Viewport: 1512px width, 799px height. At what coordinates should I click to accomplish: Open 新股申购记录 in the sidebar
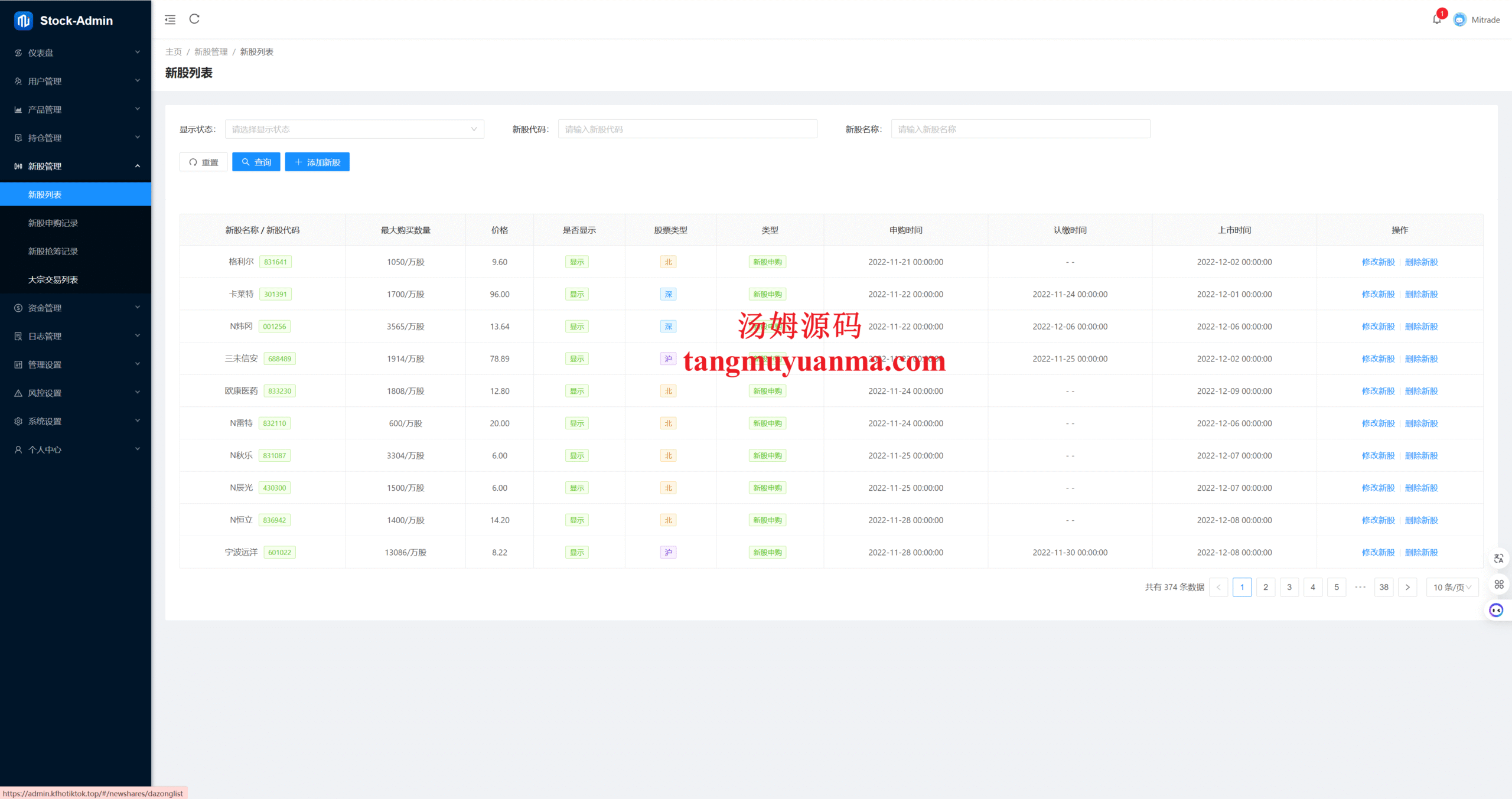tap(53, 223)
